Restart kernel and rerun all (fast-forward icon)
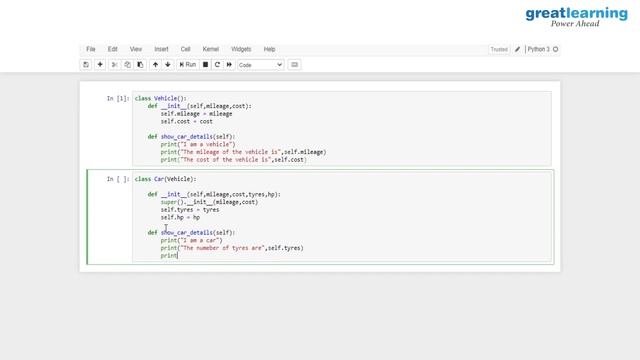 pyautogui.click(x=229, y=64)
